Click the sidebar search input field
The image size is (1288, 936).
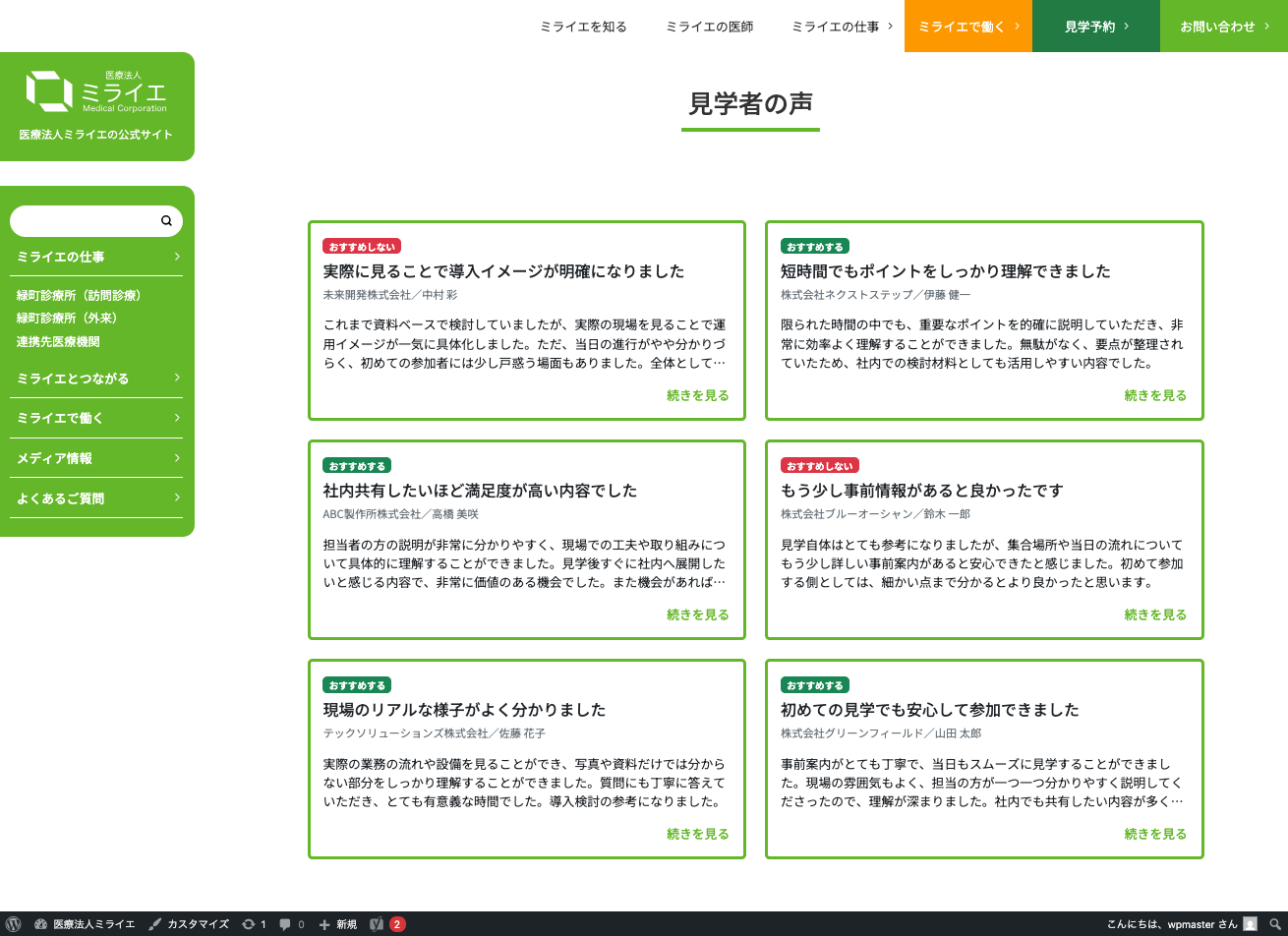[x=84, y=221]
